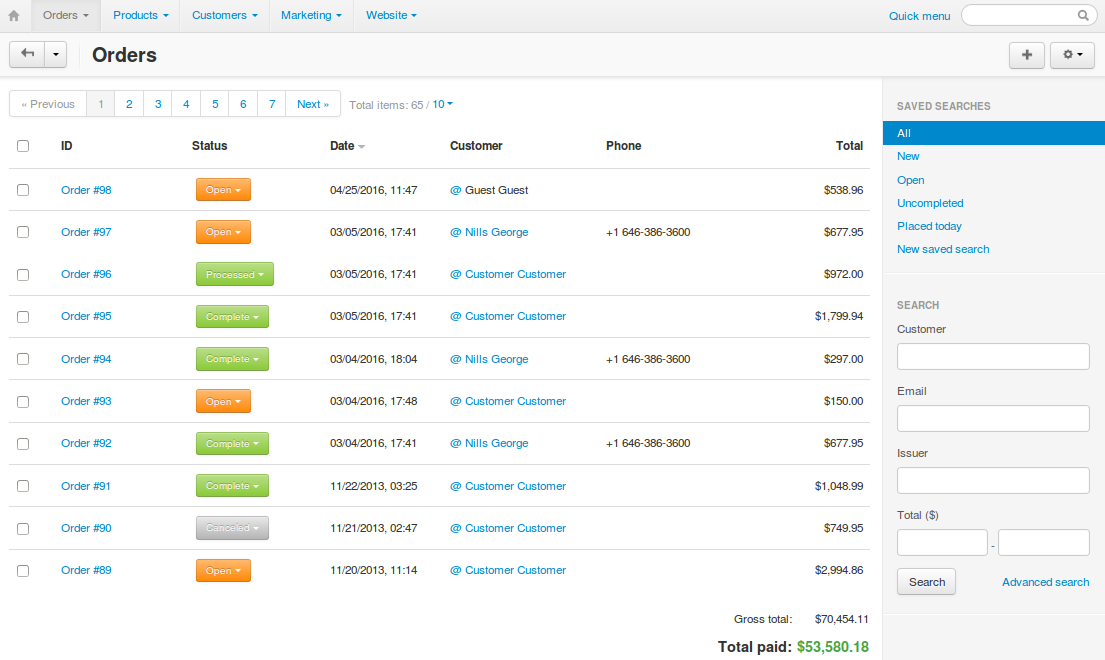This screenshot has height=660, width=1105.
Task: Open status dropdown for Order #98
Action: [x=223, y=190]
